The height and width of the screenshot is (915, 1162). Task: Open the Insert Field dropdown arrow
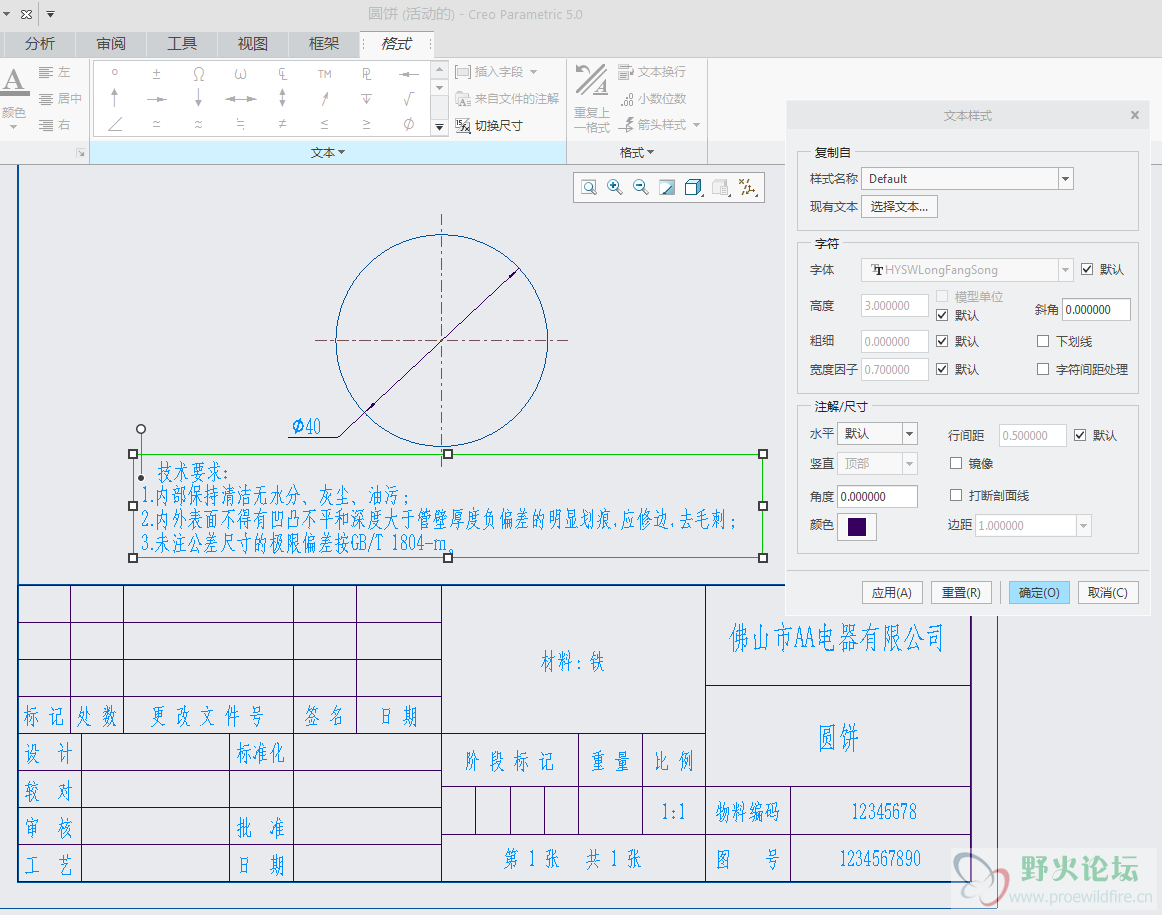point(534,72)
